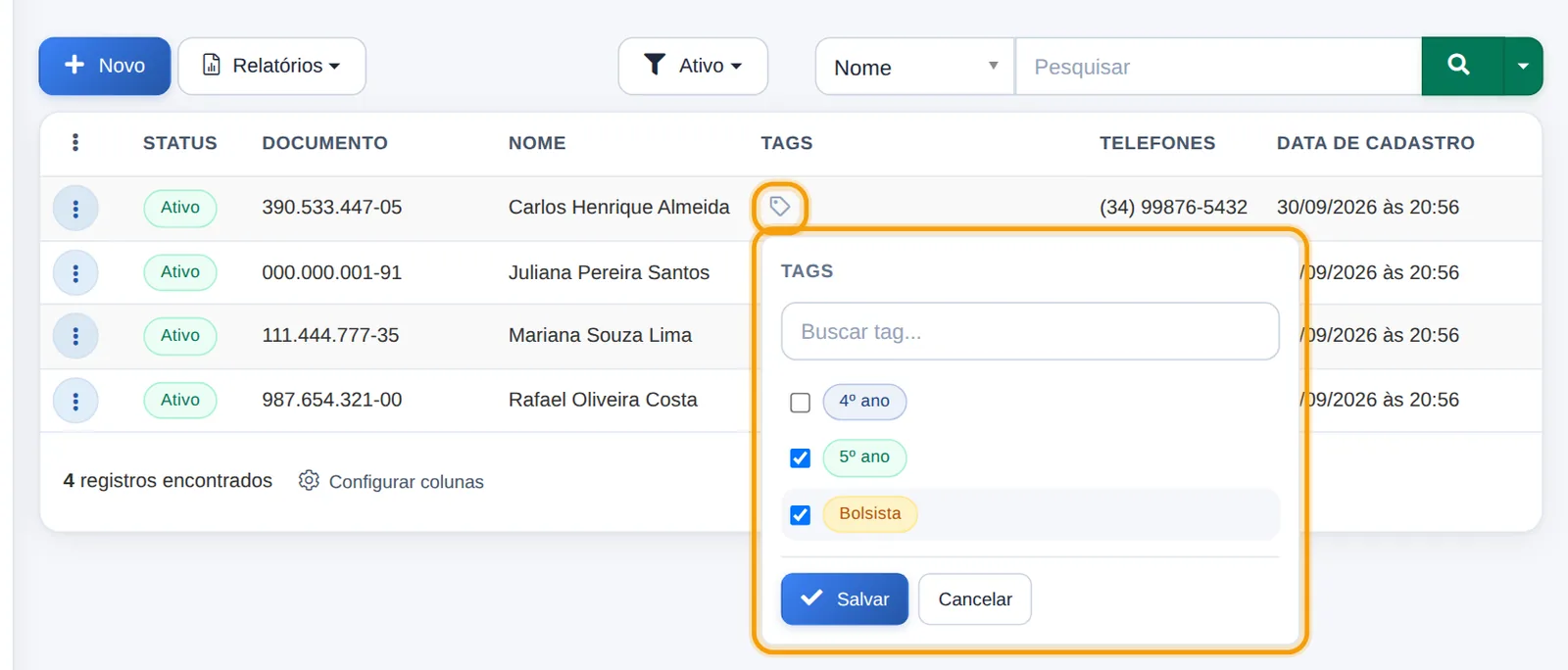The image size is (1568, 670).
Task: Click the name Juliana Pereira Santos
Action: tap(609, 272)
